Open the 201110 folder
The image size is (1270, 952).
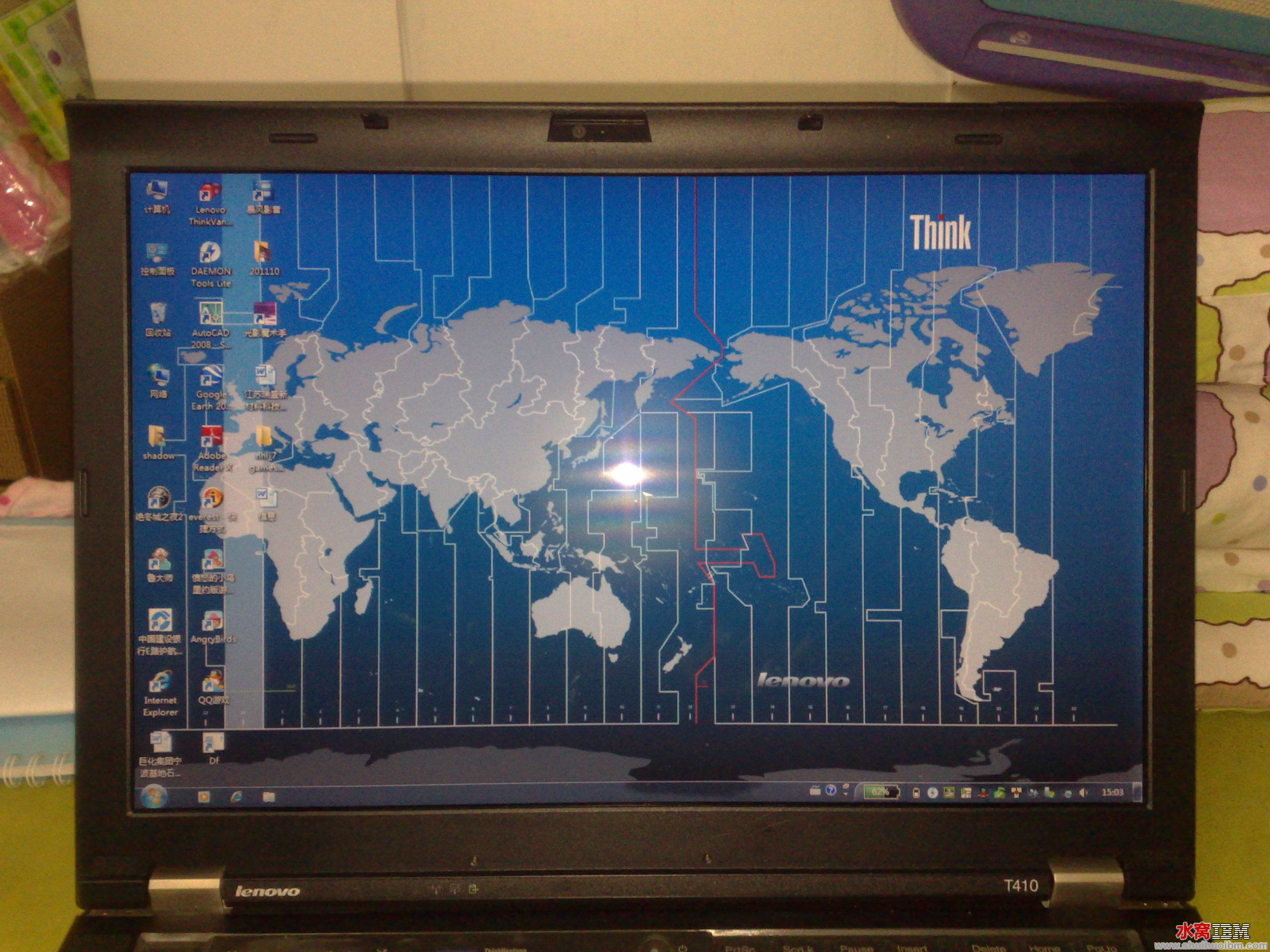(x=264, y=258)
